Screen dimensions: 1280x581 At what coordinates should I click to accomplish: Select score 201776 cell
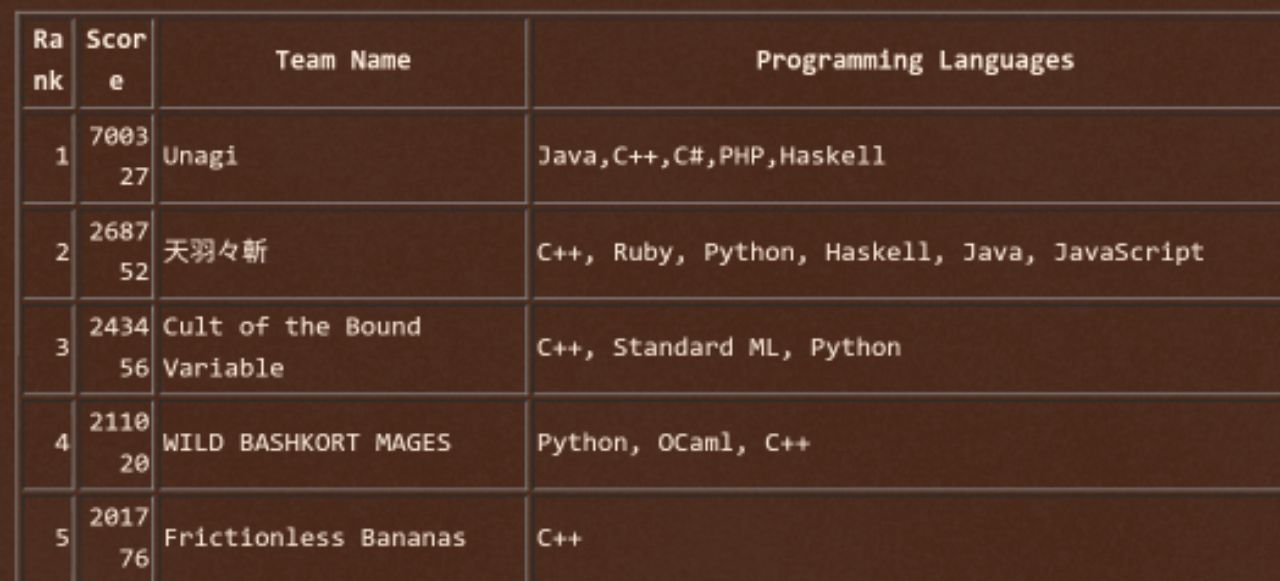[116, 538]
